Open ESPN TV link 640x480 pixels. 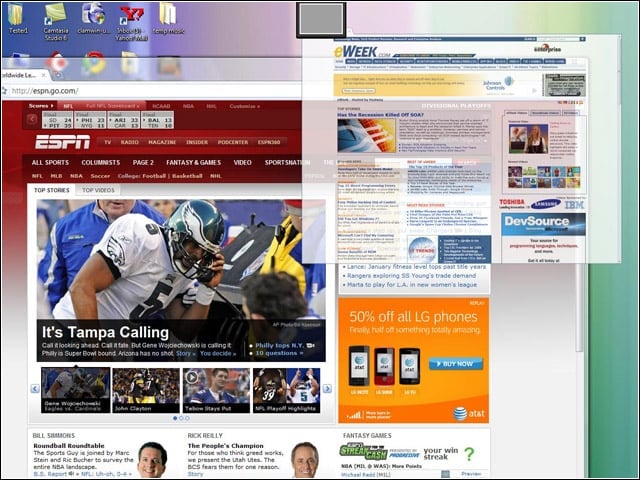(x=107, y=142)
